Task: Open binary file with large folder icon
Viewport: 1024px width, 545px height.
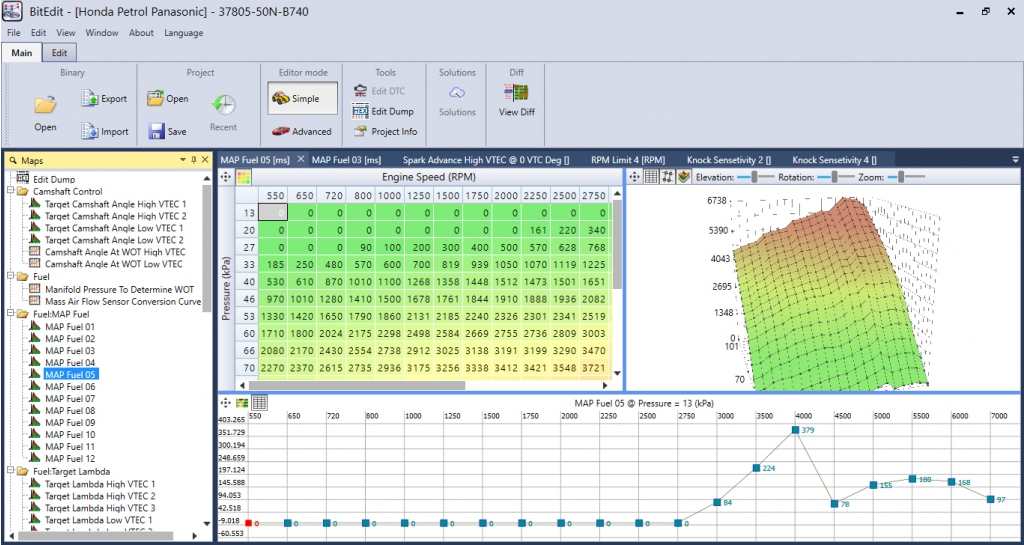Action: click(46, 104)
